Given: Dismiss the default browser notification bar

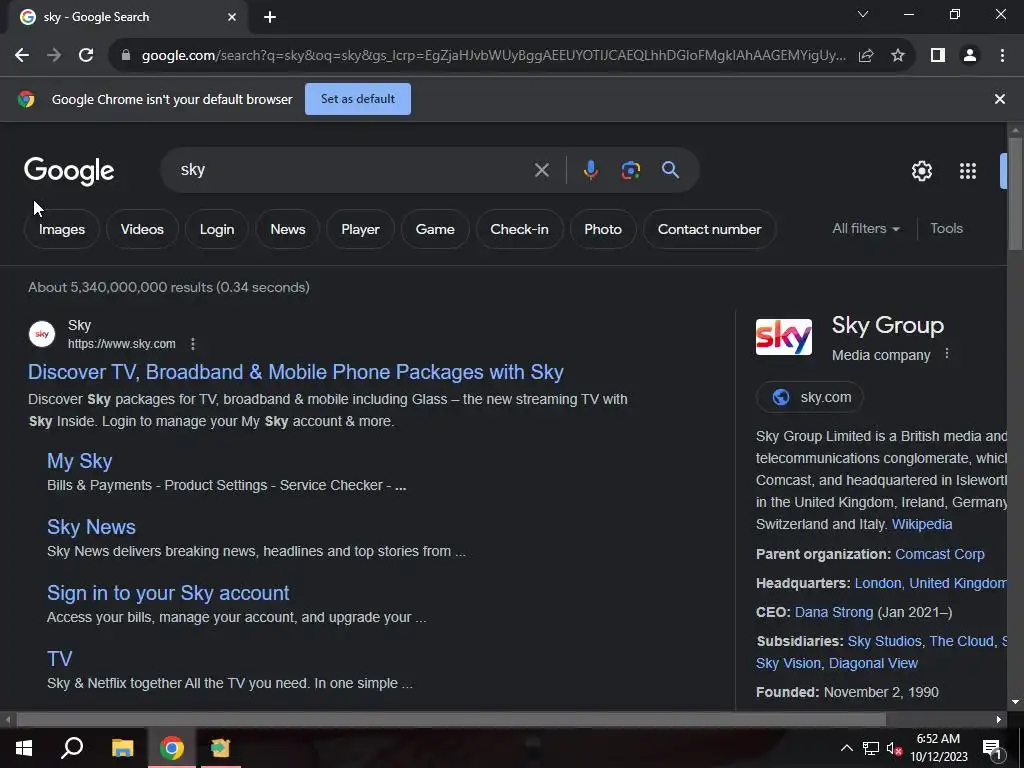Looking at the screenshot, I should tap(1000, 99).
